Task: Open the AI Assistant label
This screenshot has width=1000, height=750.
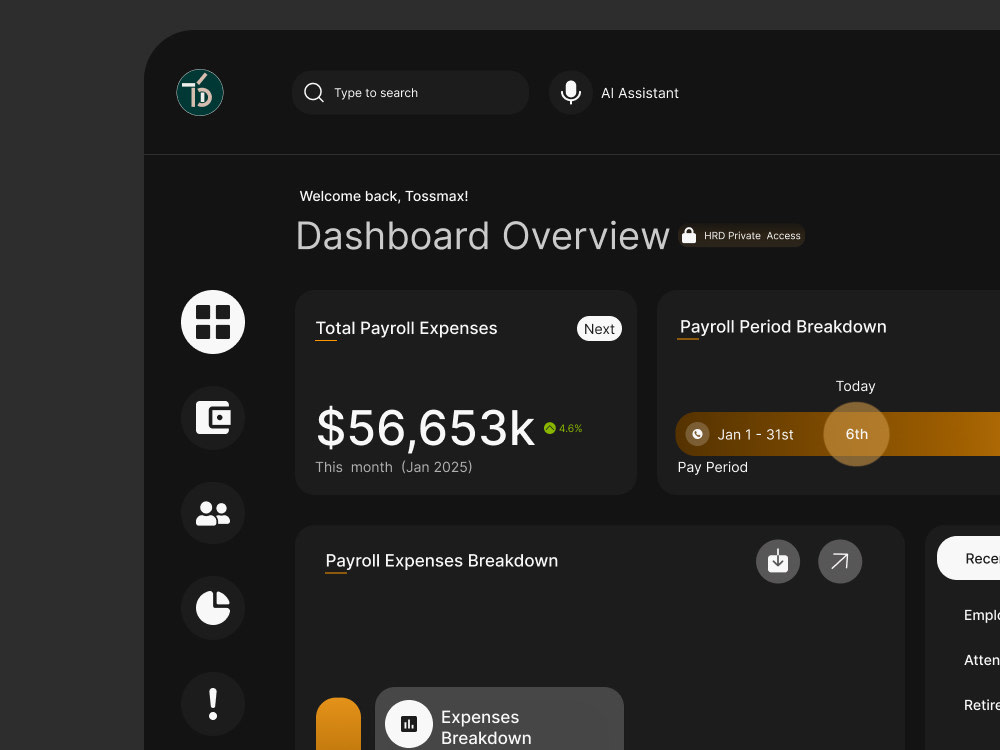Action: pos(640,93)
